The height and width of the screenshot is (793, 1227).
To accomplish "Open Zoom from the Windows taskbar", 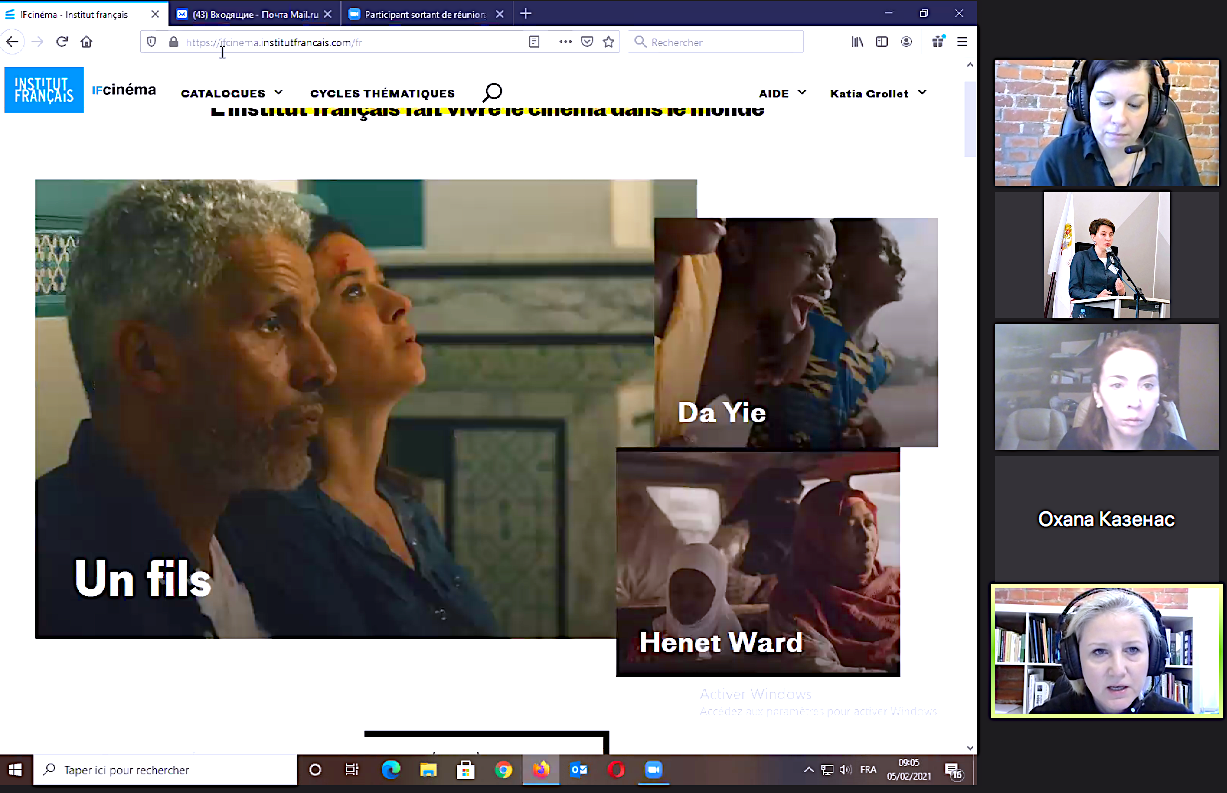I will point(654,770).
